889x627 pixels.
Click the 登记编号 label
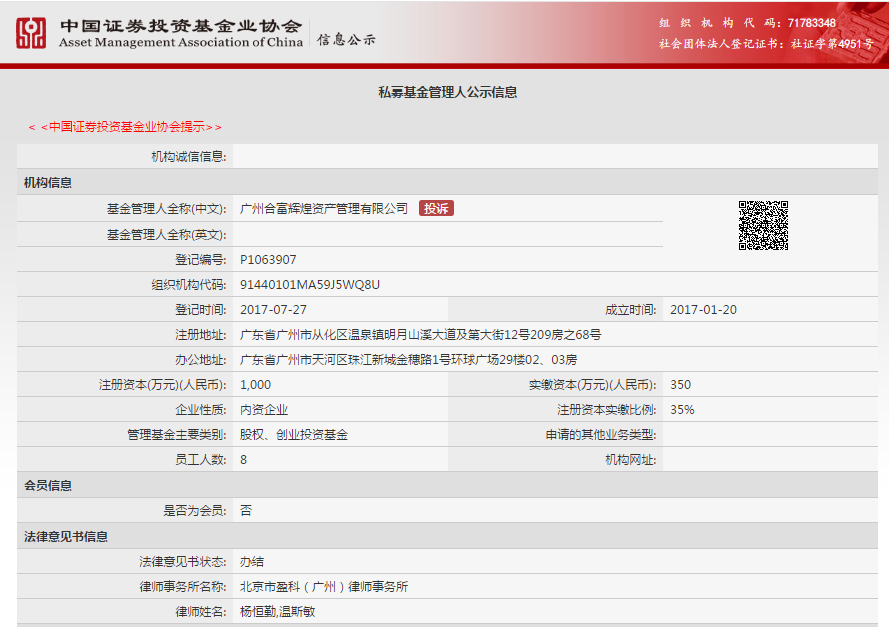tap(201, 260)
